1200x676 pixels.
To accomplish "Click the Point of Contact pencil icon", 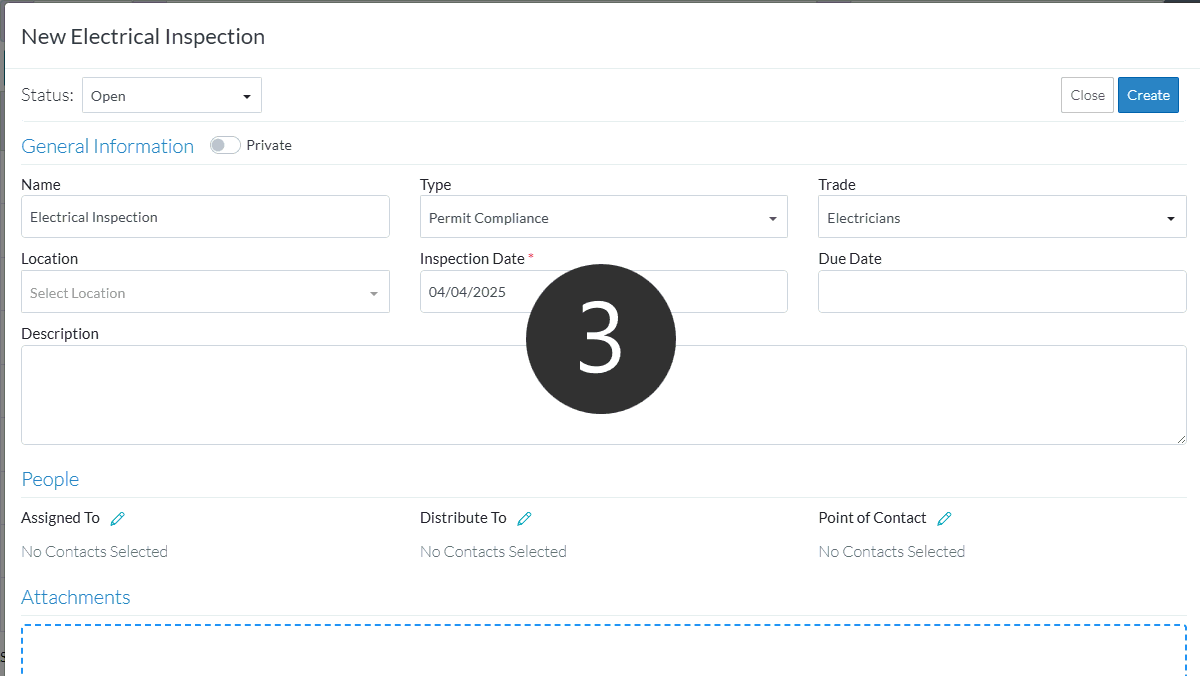I will (x=944, y=518).
